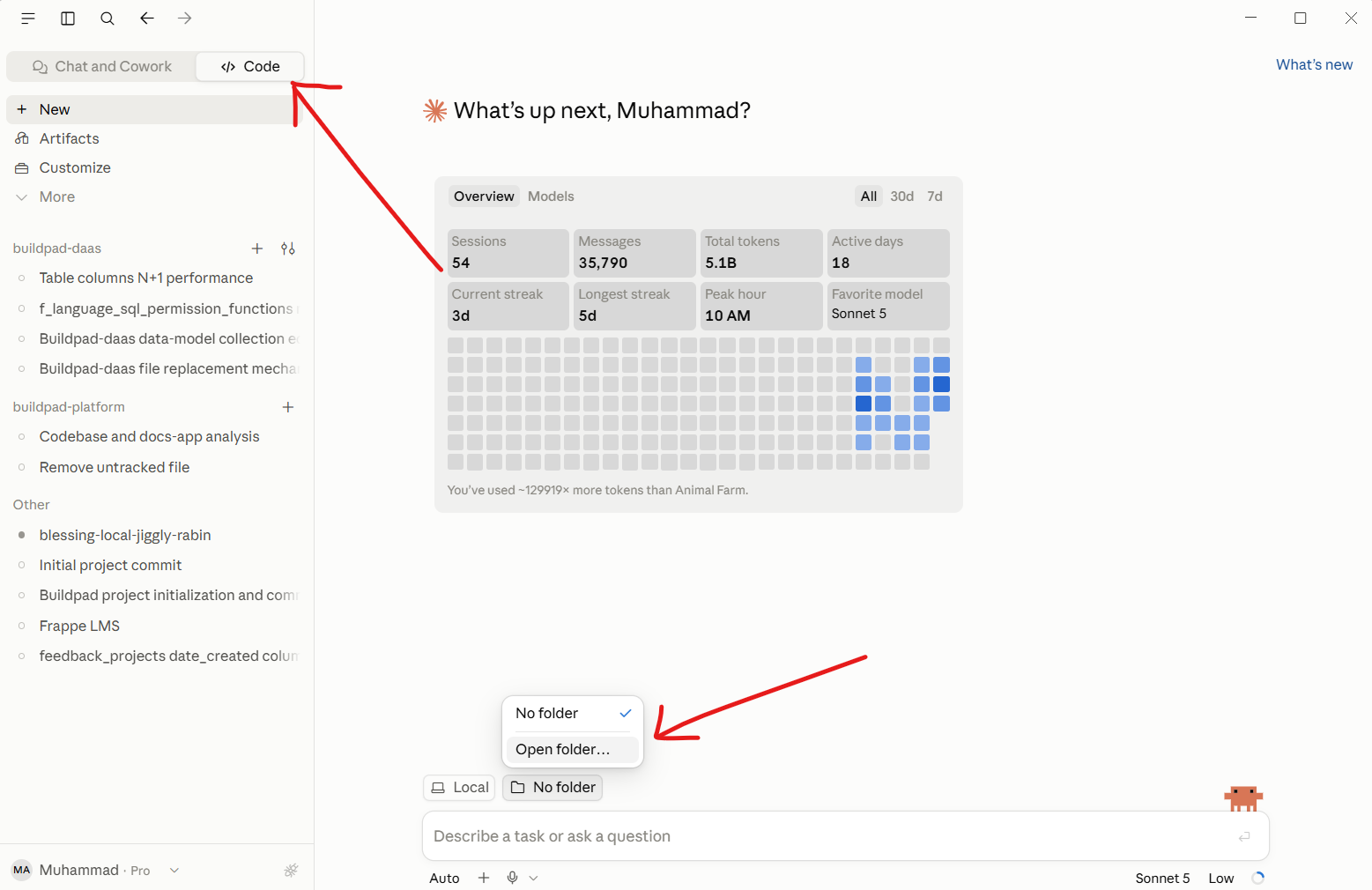Image resolution: width=1372 pixels, height=890 pixels.
Task: Add a new session under buildpad-daas
Action: point(257,248)
